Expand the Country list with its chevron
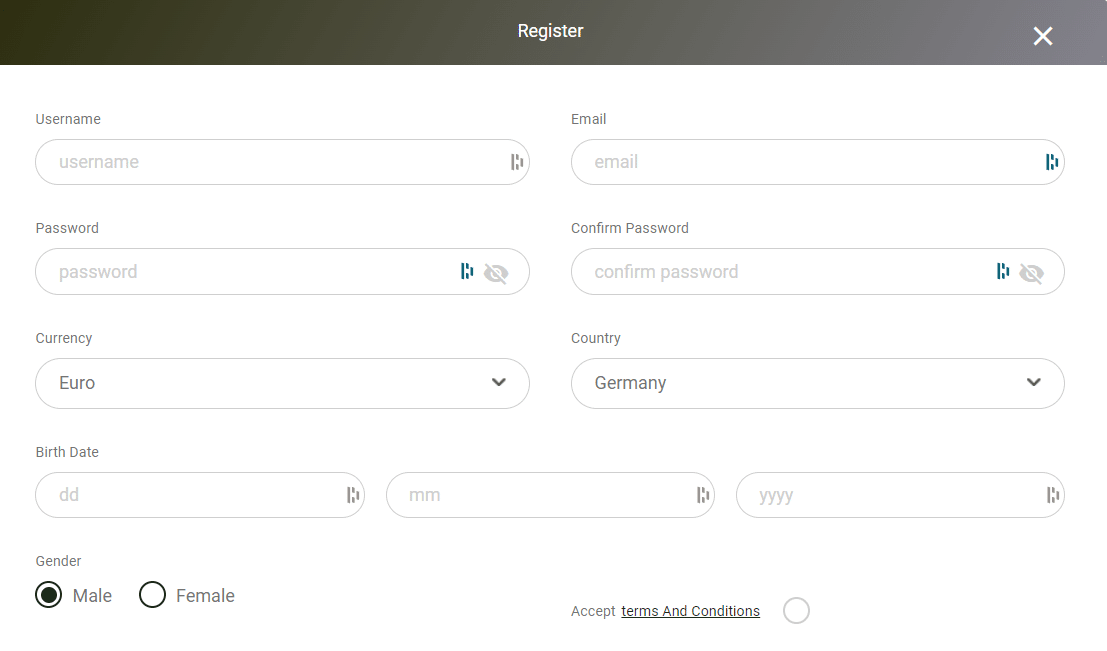 coord(1033,382)
